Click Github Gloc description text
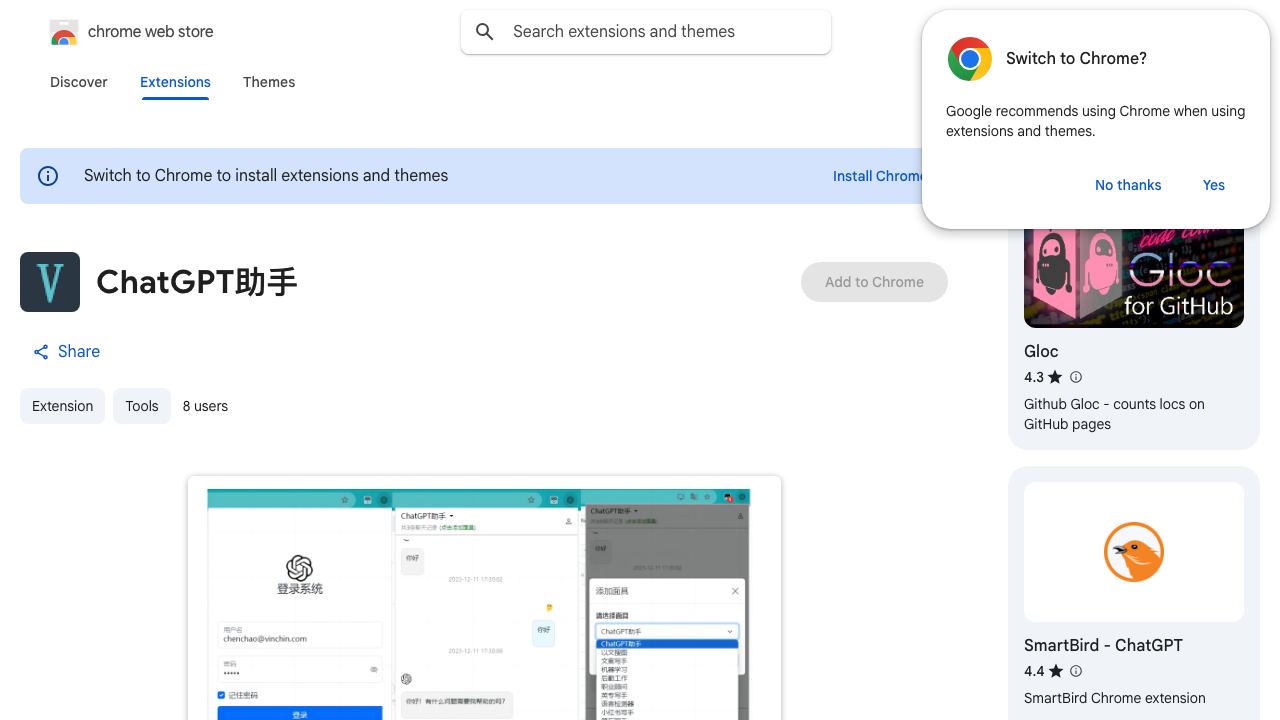The image size is (1280, 720). [x=1114, y=414]
